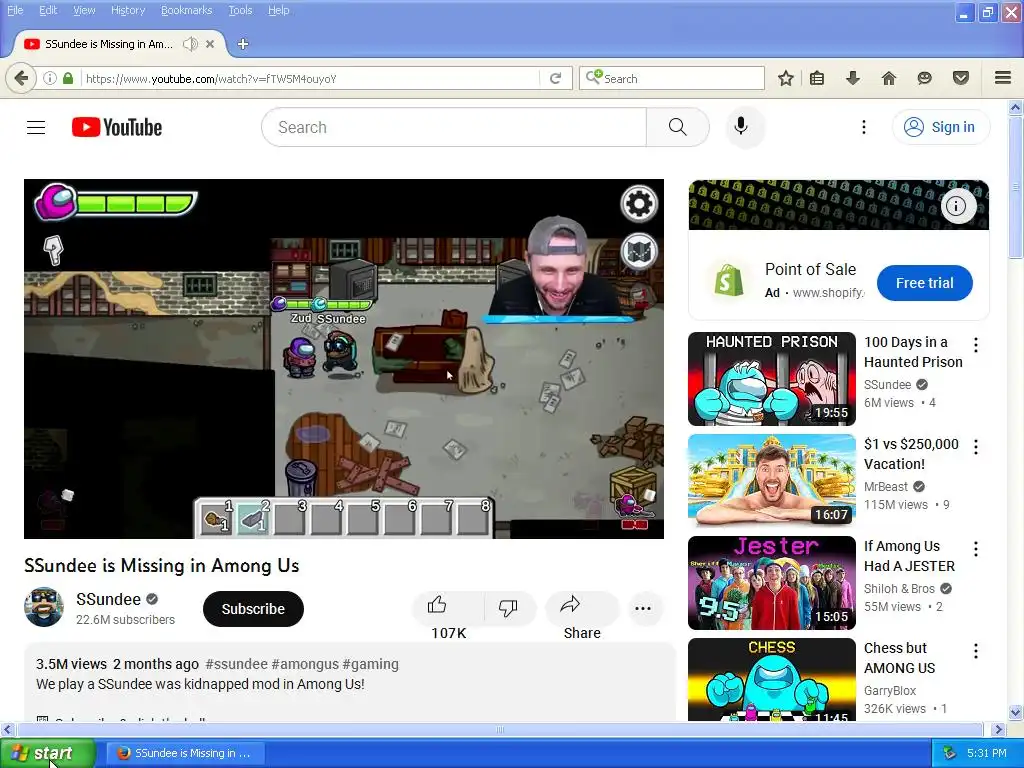Image resolution: width=1024 pixels, height=768 pixels.
Task: Go to YouTube home via logo
Action: [117, 127]
